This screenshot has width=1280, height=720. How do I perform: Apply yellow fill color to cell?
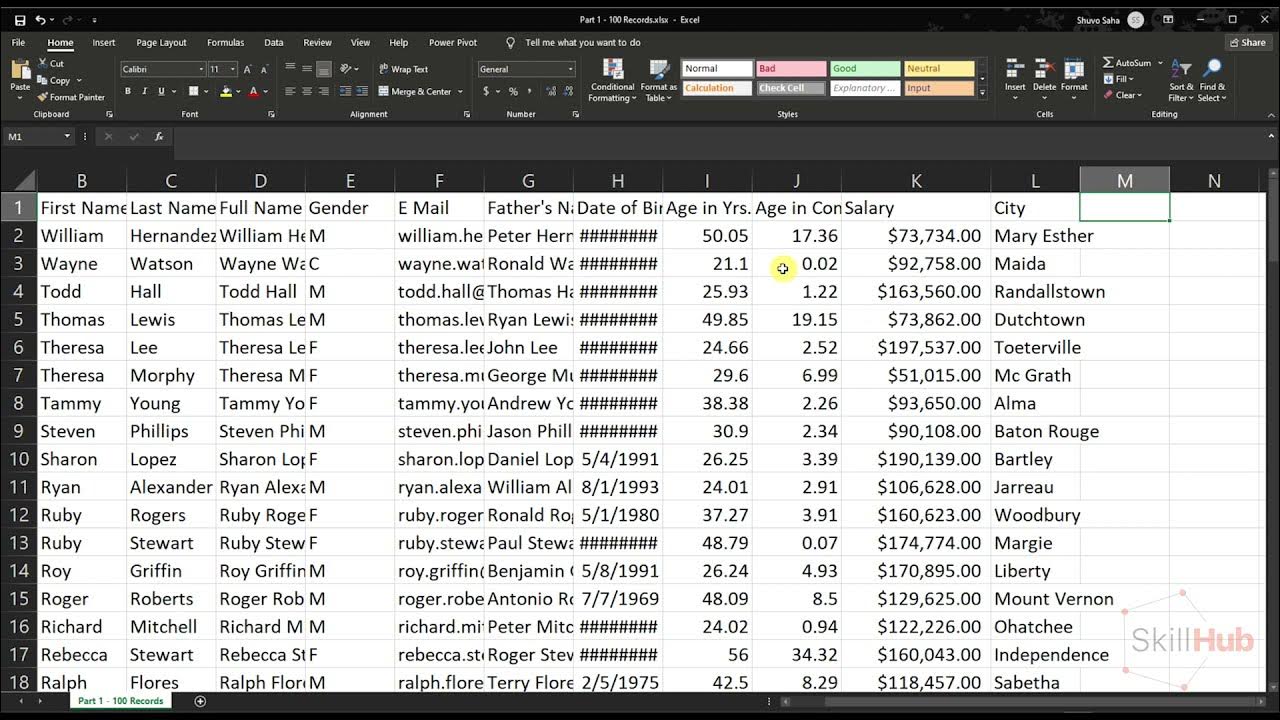(226, 91)
